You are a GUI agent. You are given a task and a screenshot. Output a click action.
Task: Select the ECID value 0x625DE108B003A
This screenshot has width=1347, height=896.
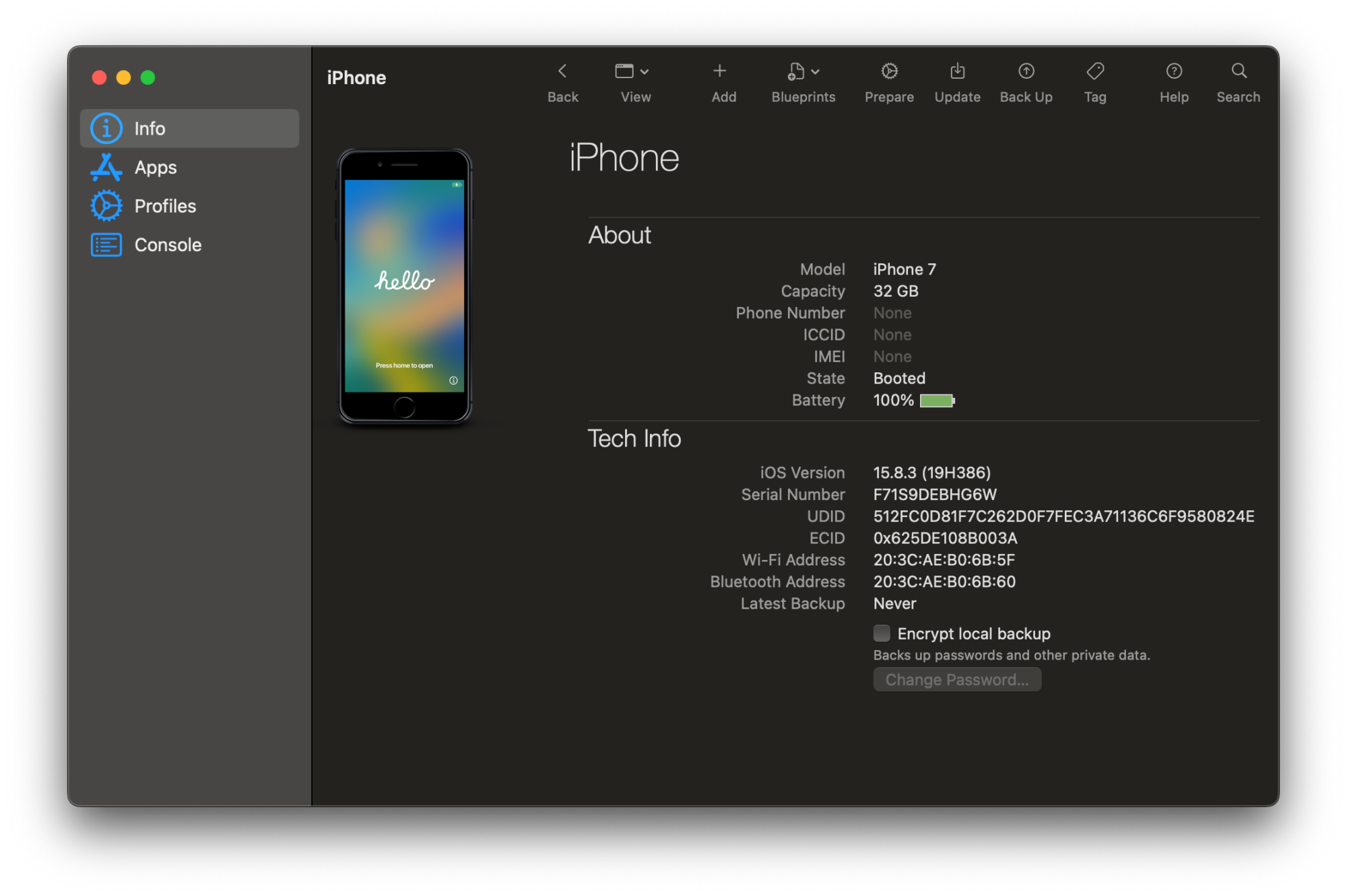[945, 538]
